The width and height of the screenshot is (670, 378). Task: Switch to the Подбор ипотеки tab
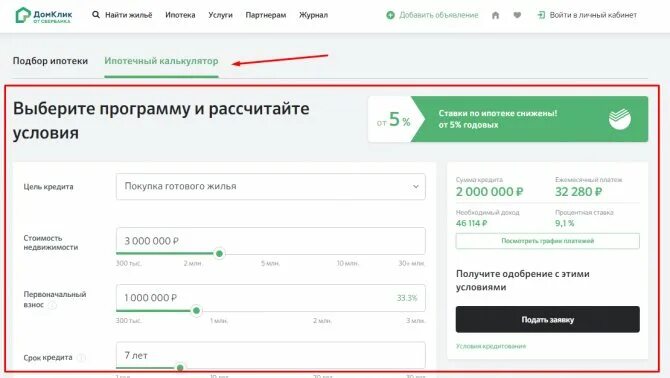pos(50,61)
